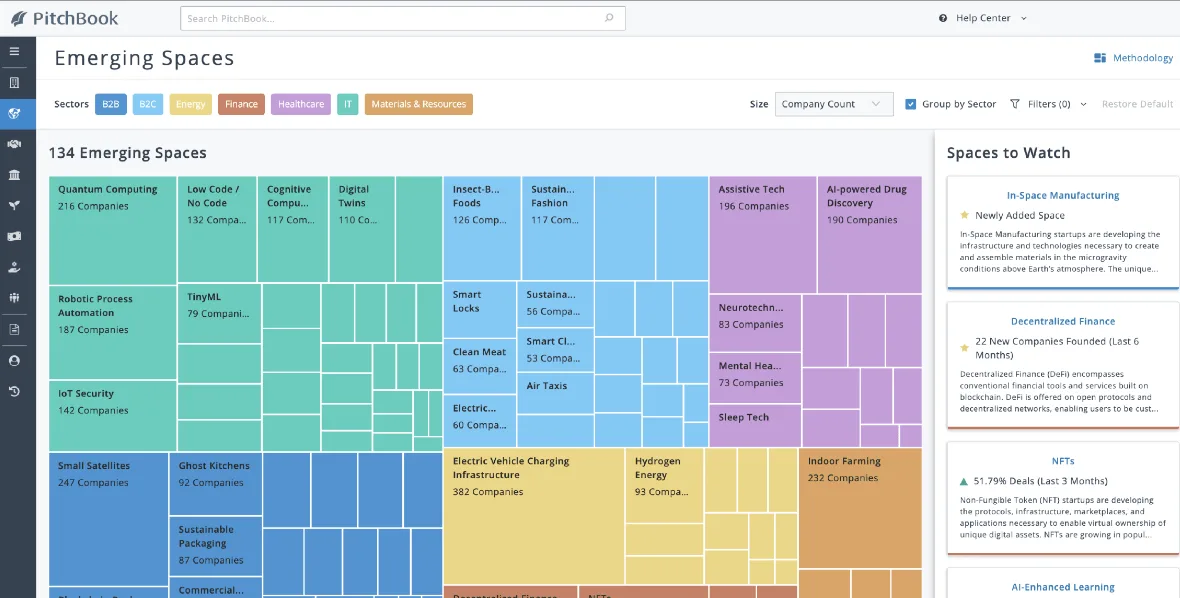Open the In-Space Manufacturing link
Screen dimensions: 1180x598
[1063, 196]
